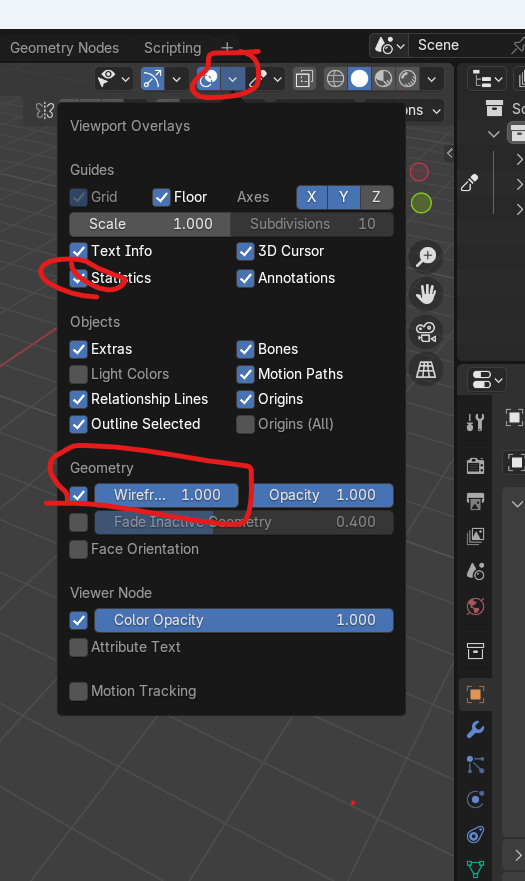
Task: Click the green axis circle on the navigation gizmo
Action: pos(422,203)
